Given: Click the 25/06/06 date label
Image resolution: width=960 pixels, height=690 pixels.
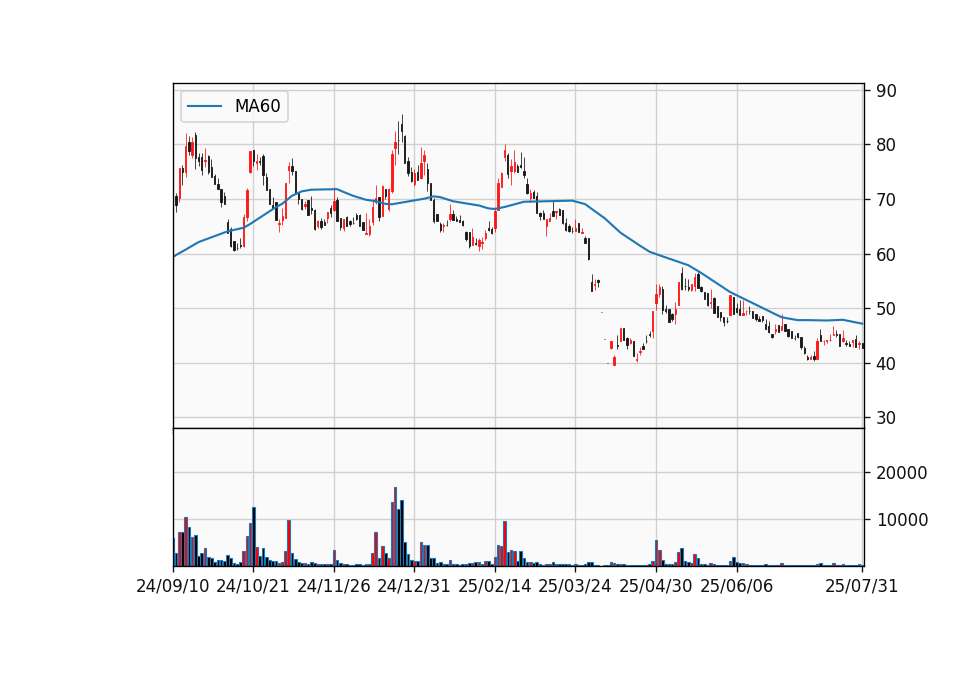Looking at the screenshot, I should pyautogui.click(x=737, y=586).
